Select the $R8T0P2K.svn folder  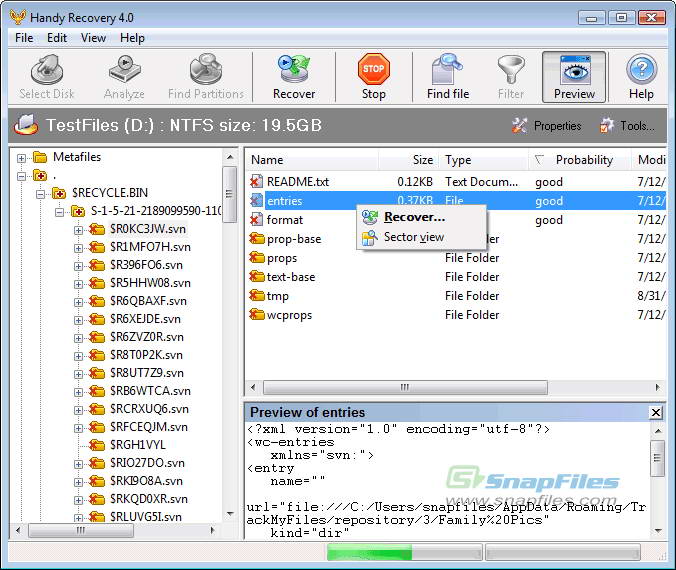tap(146, 355)
